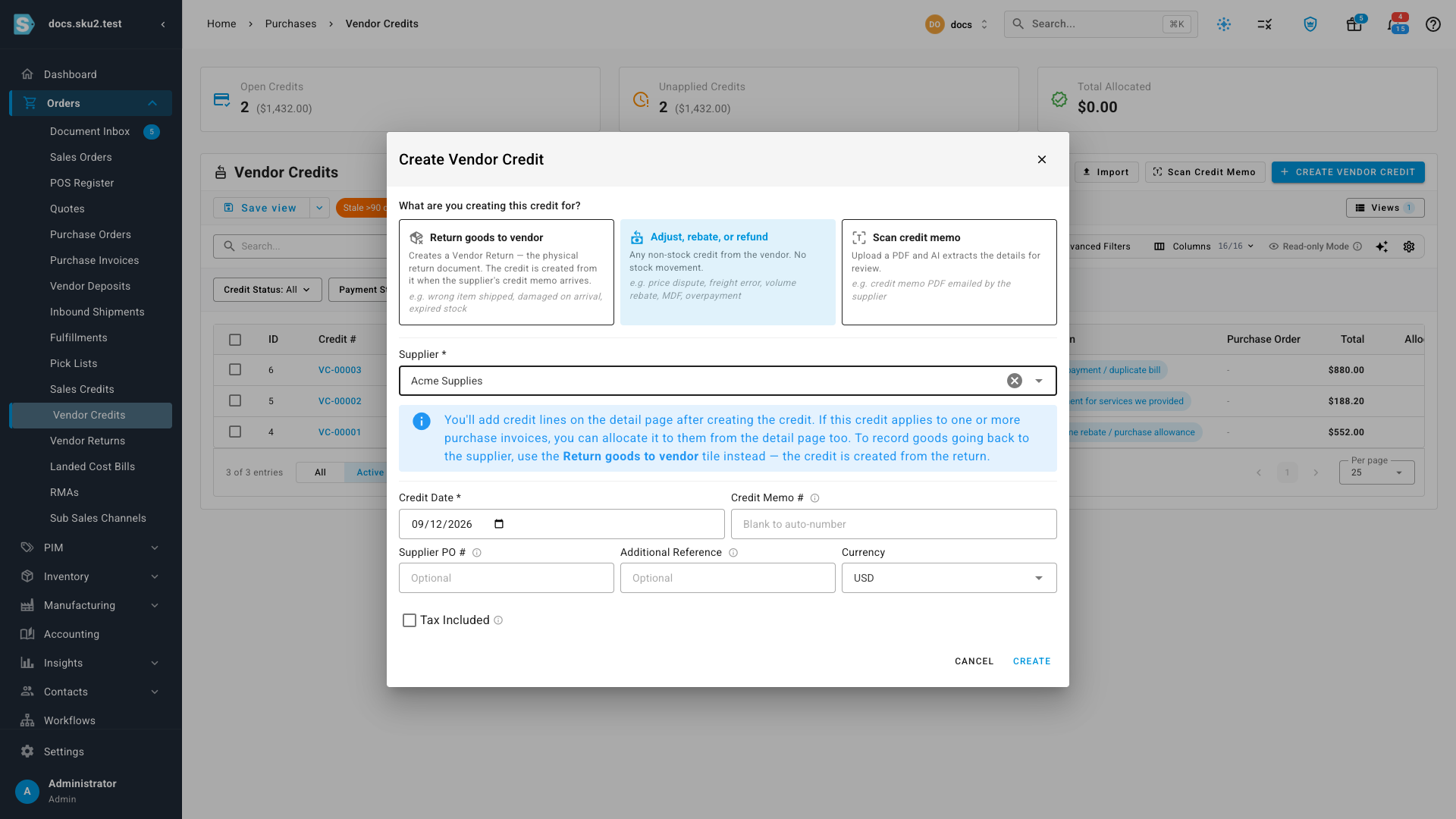Select the Return goods to vendor tile
The height and width of the screenshot is (819, 1456).
point(507,272)
